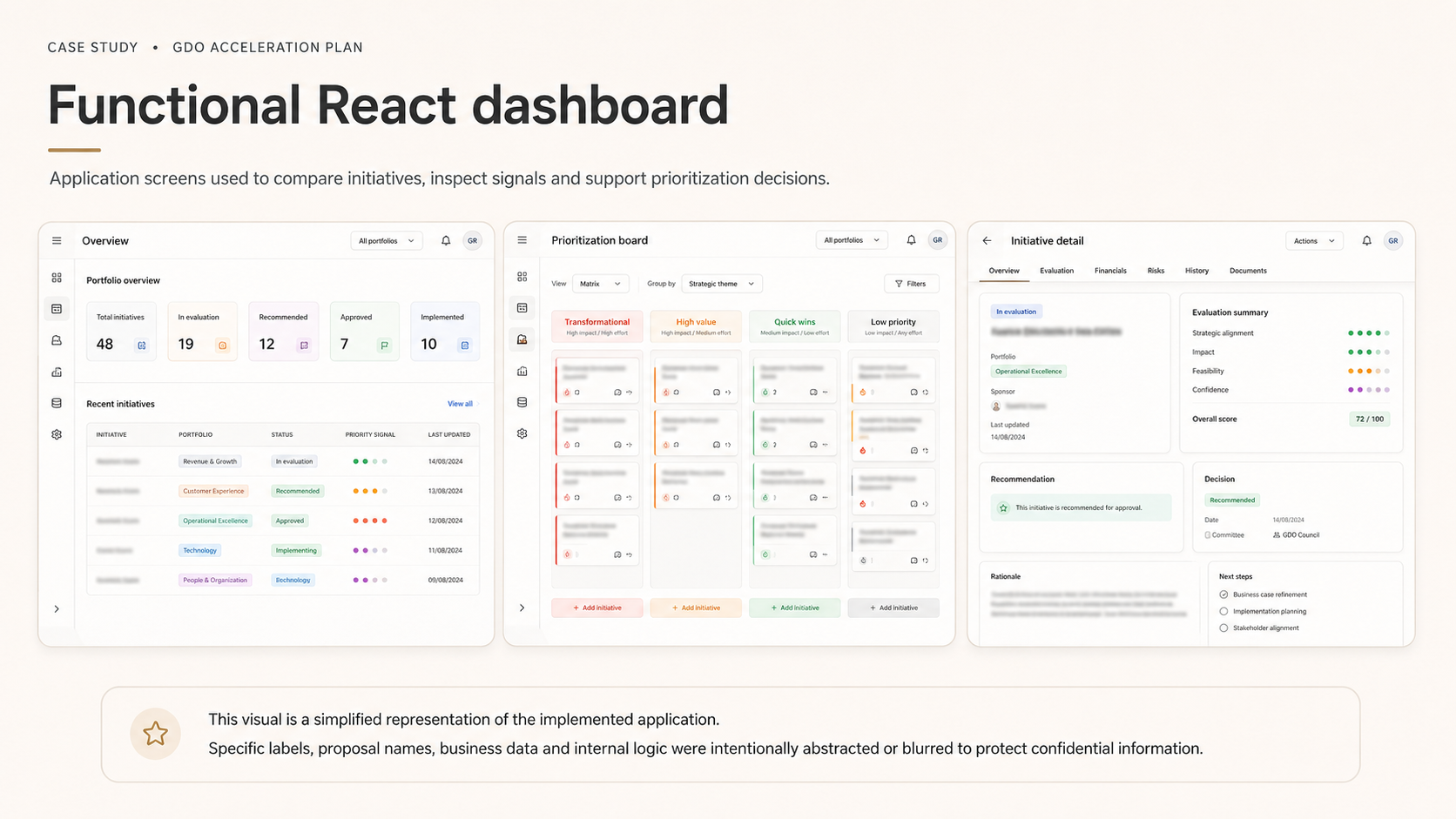Click the star icon in the Recommendation box

1003,507
